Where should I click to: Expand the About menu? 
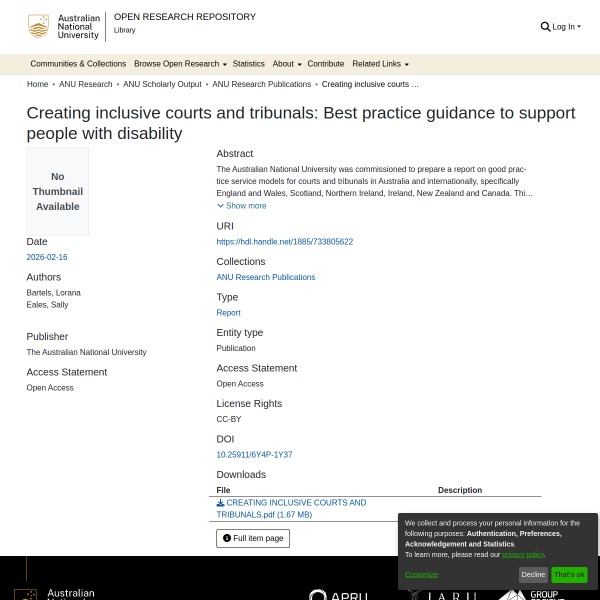286,64
